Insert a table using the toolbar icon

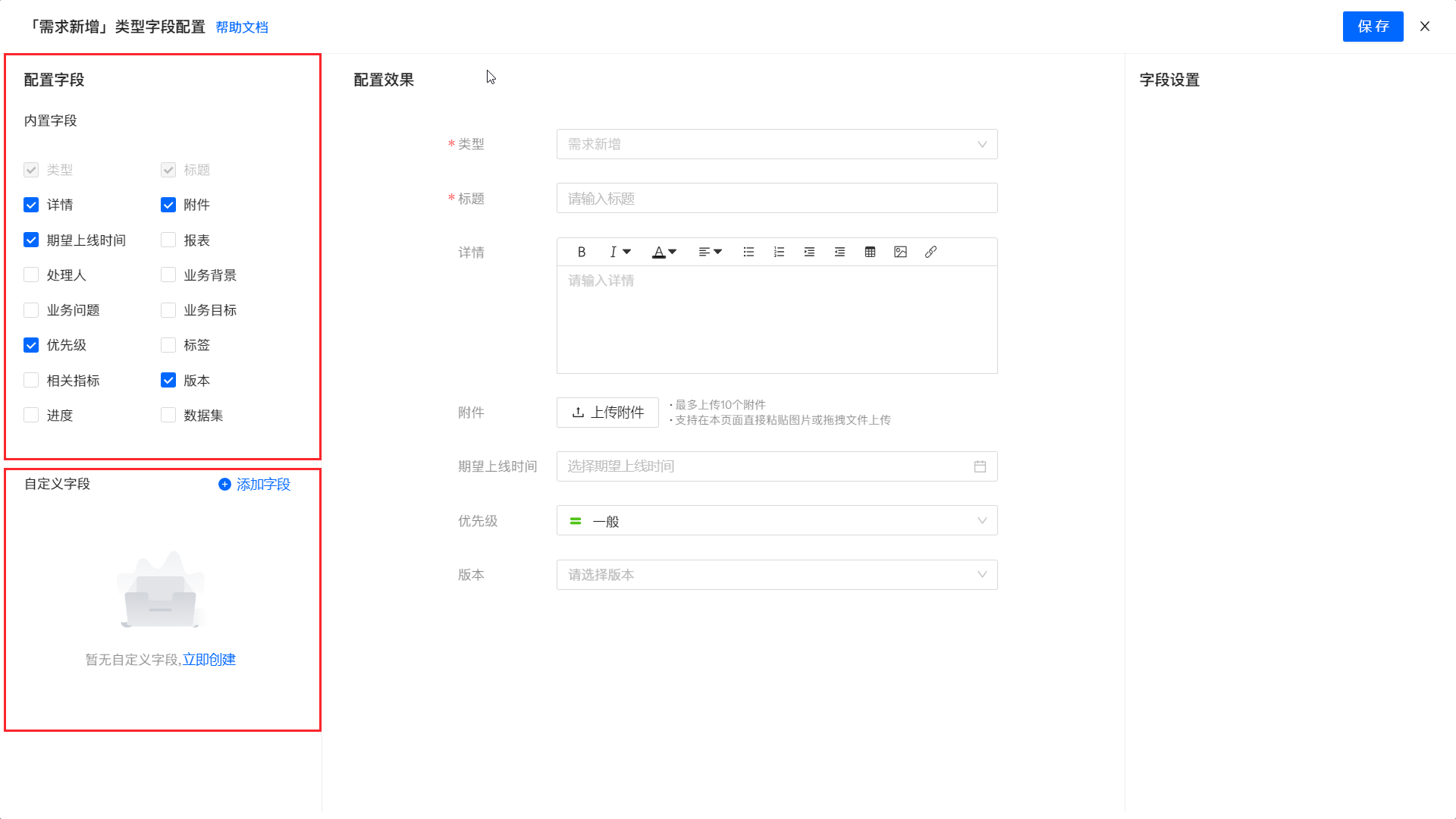click(x=870, y=252)
